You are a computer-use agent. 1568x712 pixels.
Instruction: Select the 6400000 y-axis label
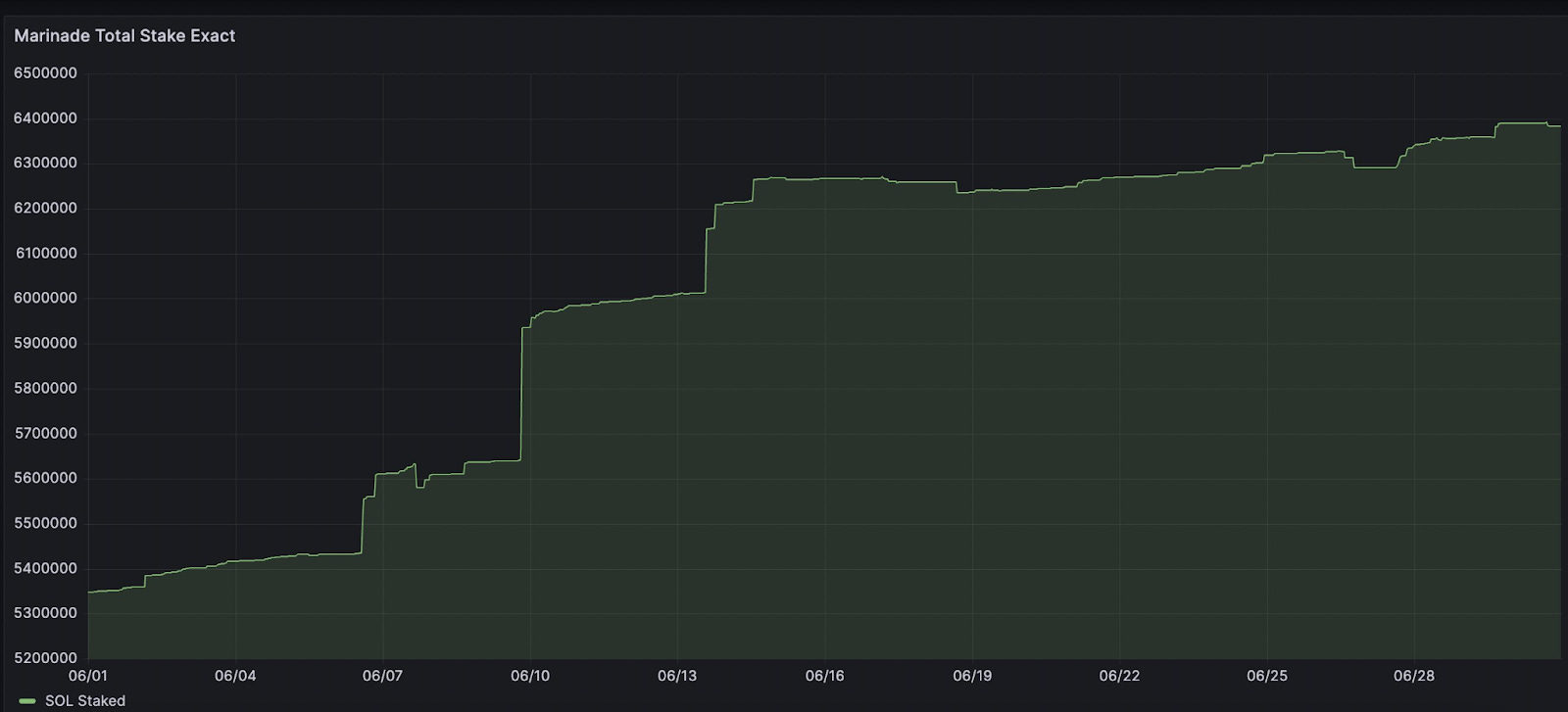[45, 119]
